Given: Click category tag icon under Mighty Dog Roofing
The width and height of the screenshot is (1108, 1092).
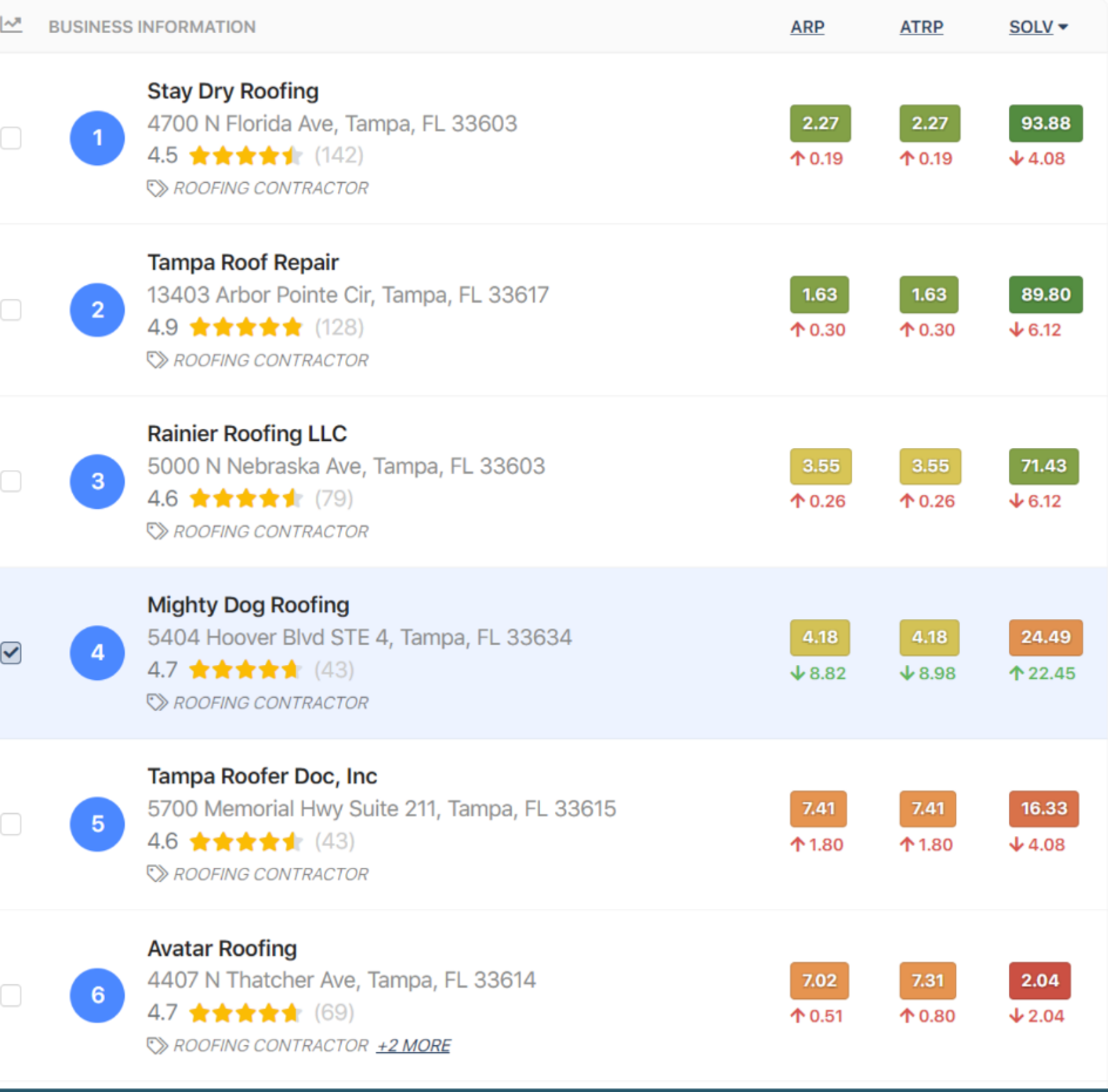Looking at the screenshot, I should [157, 702].
